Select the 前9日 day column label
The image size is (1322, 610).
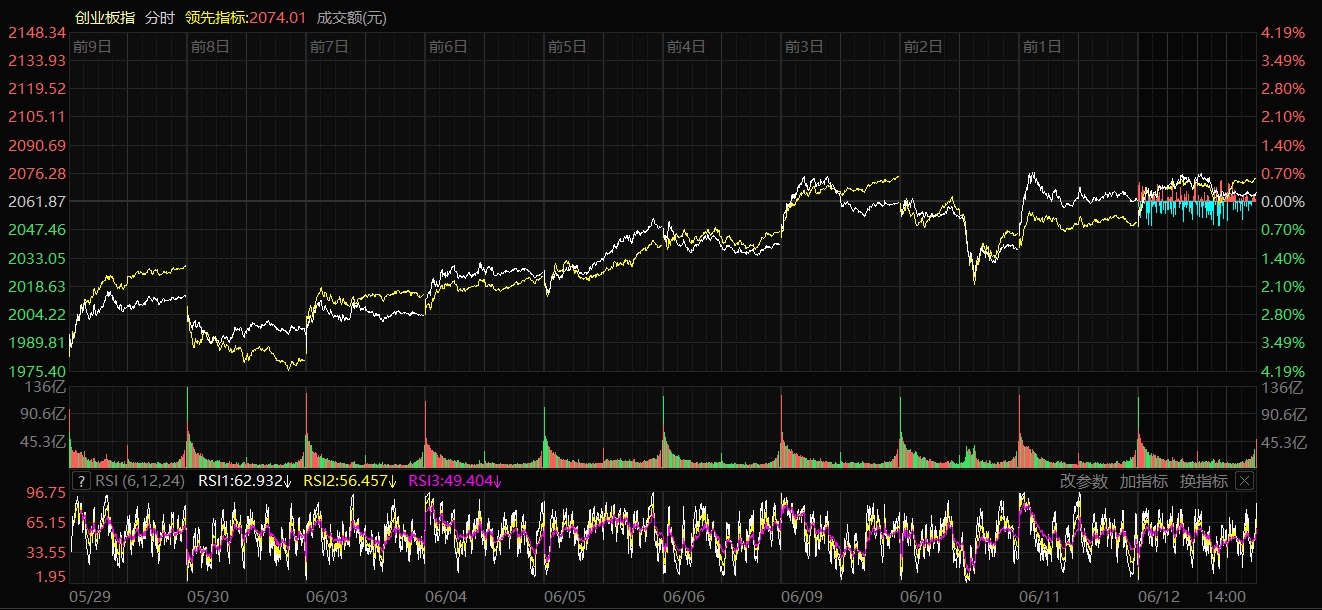tap(92, 46)
